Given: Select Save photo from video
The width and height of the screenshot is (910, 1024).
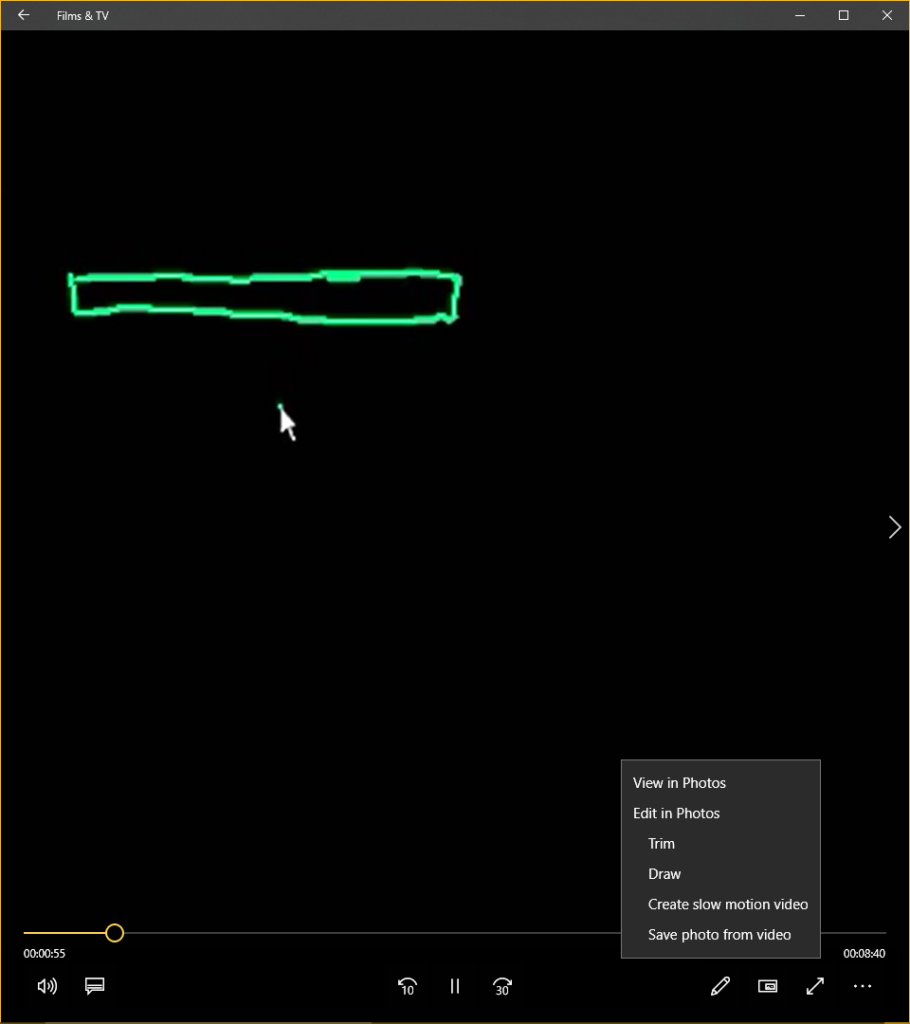Looking at the screenshot, I should (719, 935).
